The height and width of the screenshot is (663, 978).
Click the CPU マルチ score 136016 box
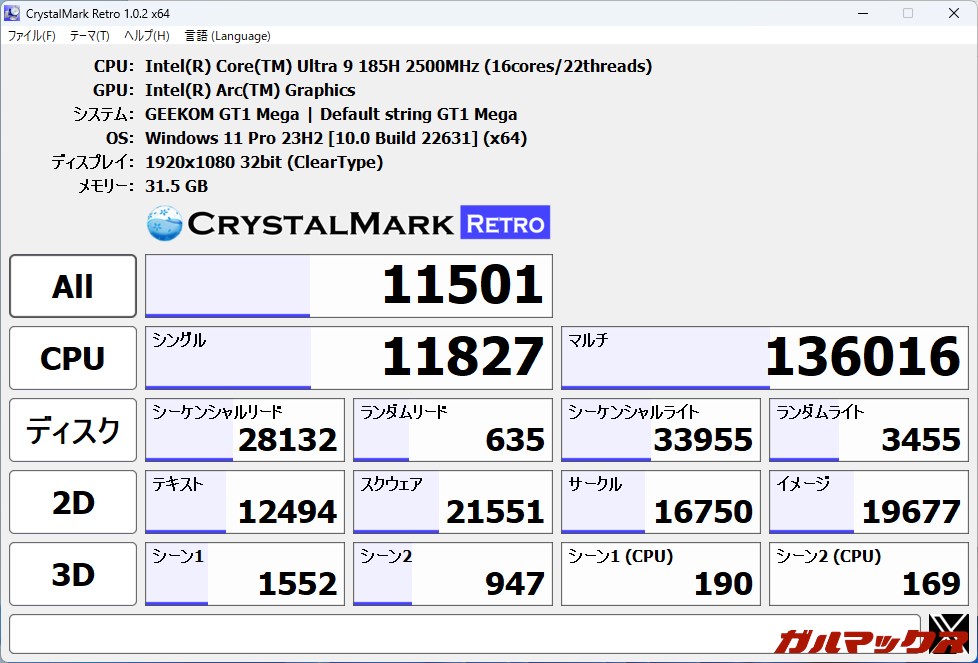tap(764, 358)
